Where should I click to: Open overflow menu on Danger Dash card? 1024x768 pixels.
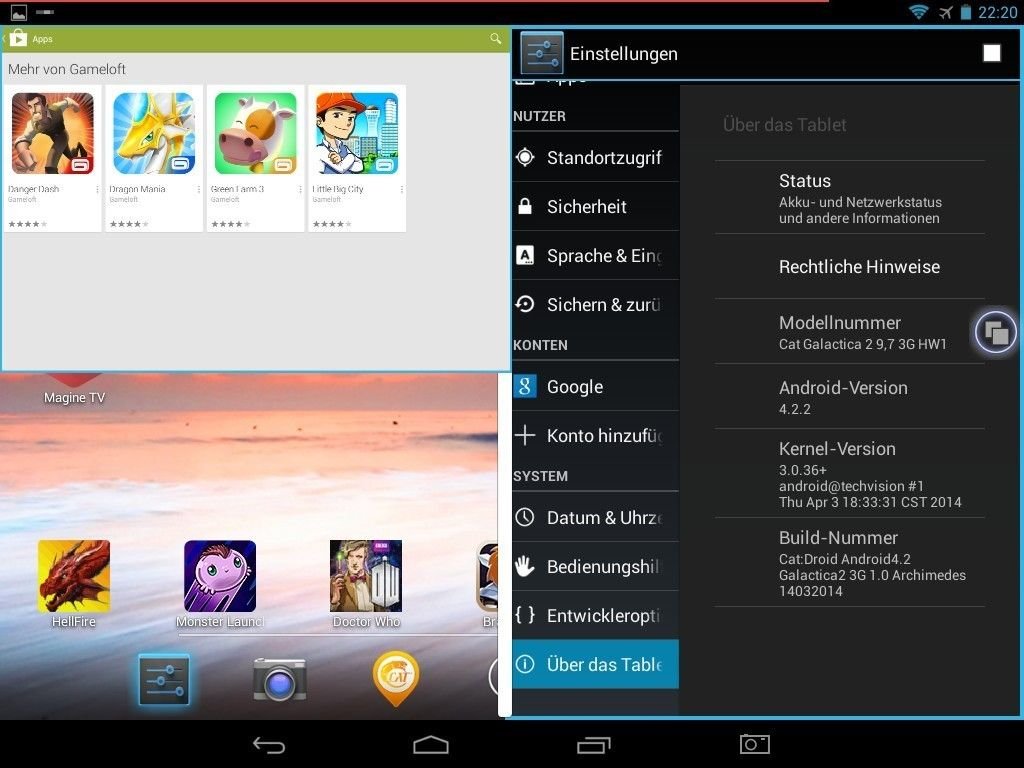coord(97,189)
